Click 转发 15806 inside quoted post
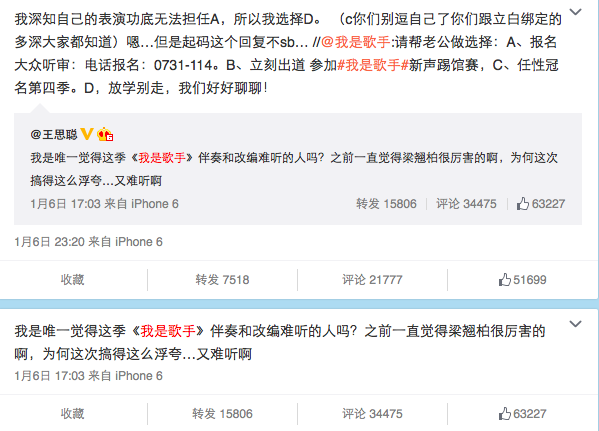Viewport: 599px width, 431px height. (386, 204)
